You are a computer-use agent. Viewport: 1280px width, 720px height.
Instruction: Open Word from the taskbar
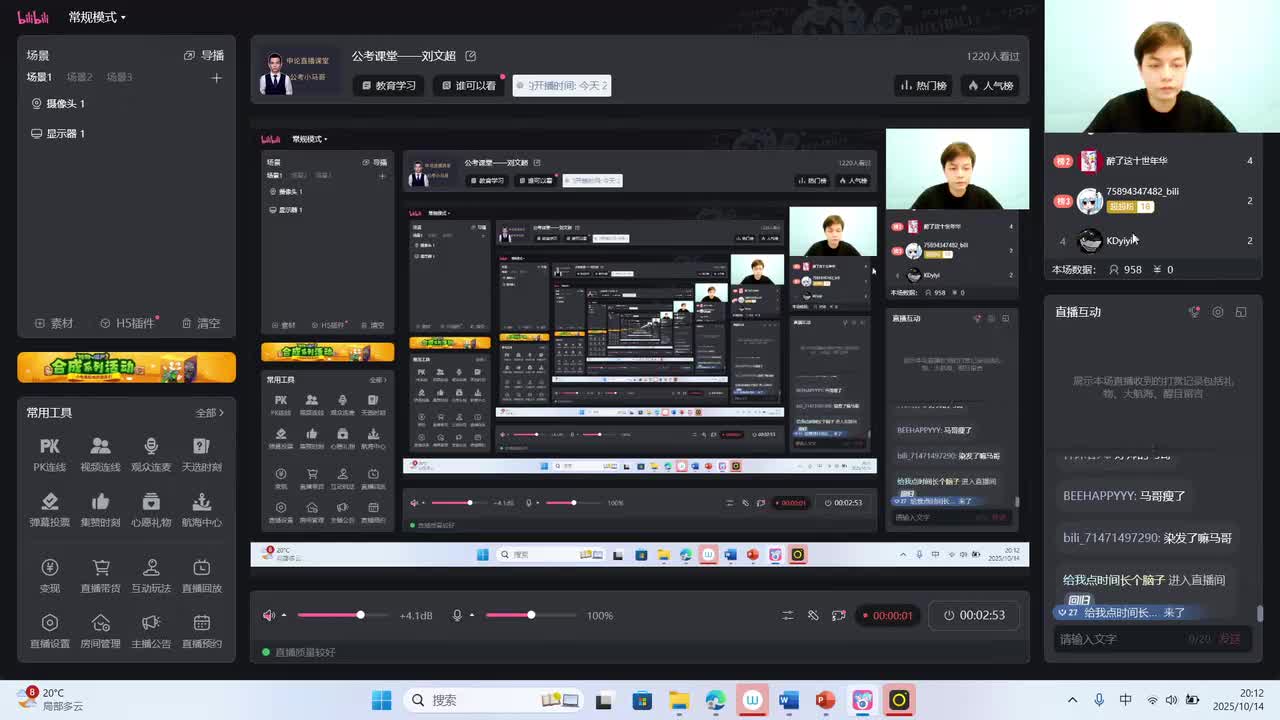click(788, 700)
